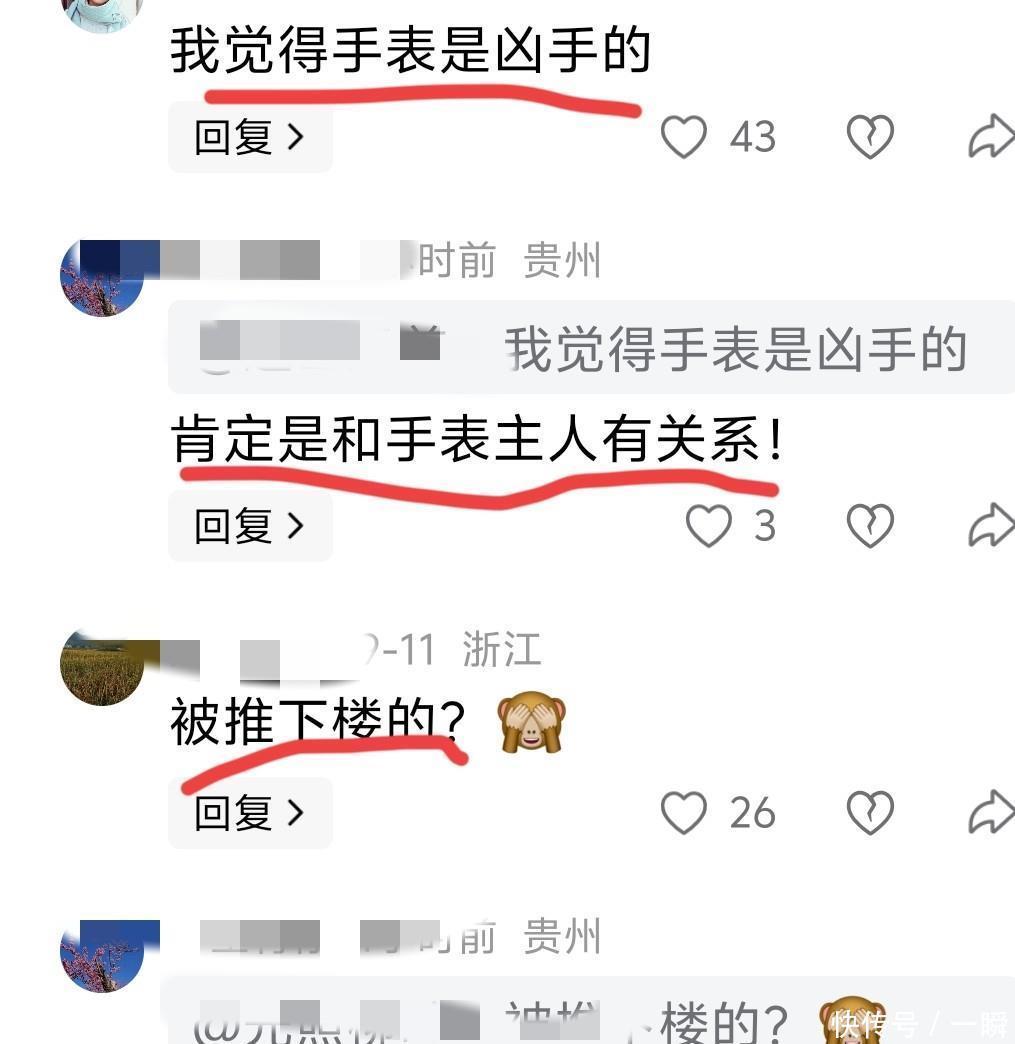The width and height of the screenshot is (1015, 1044).
Task: Dislike the 被推下楼的 comment
Action: coord(870,812)
